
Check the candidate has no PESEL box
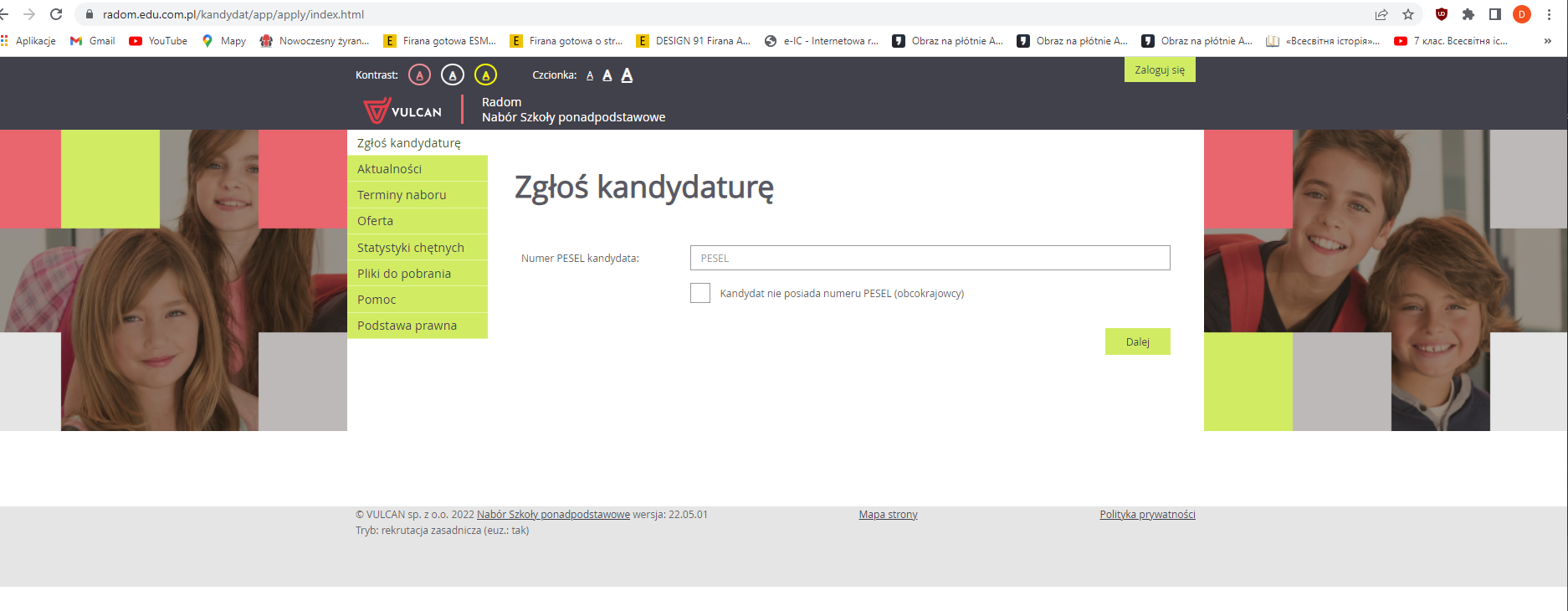[700, 293]
